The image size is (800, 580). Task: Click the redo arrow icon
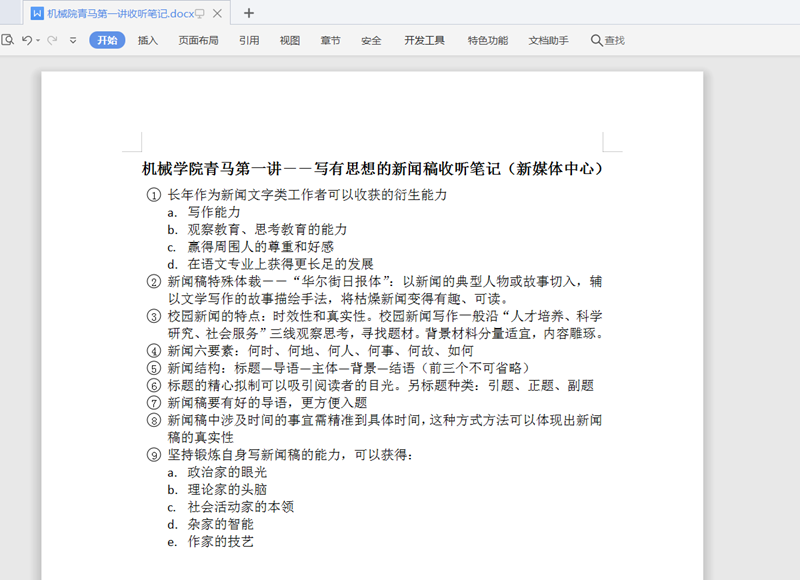(51, 40)
